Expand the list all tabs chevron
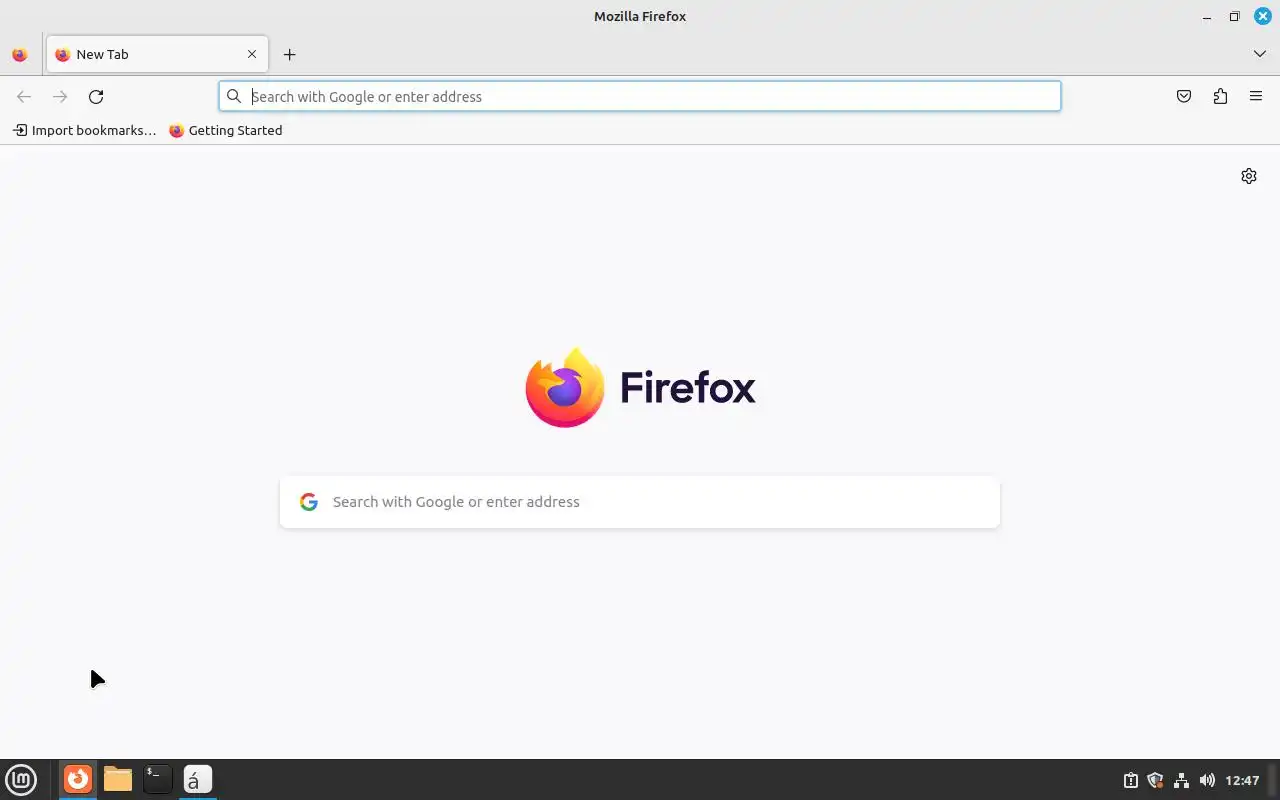1280x800 pixels. point(1259,54)
